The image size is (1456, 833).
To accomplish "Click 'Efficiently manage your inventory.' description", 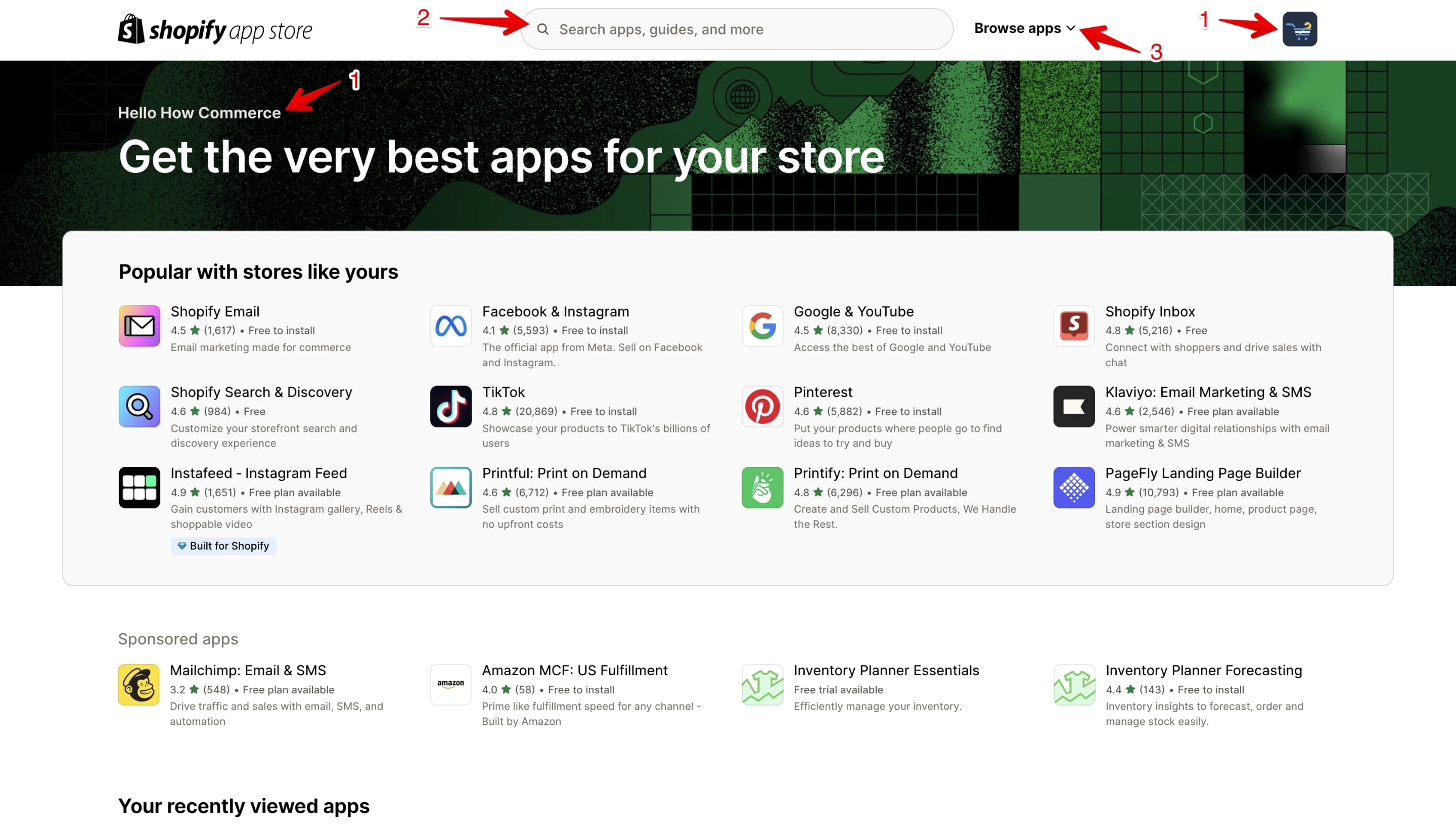I will (877, 706).
